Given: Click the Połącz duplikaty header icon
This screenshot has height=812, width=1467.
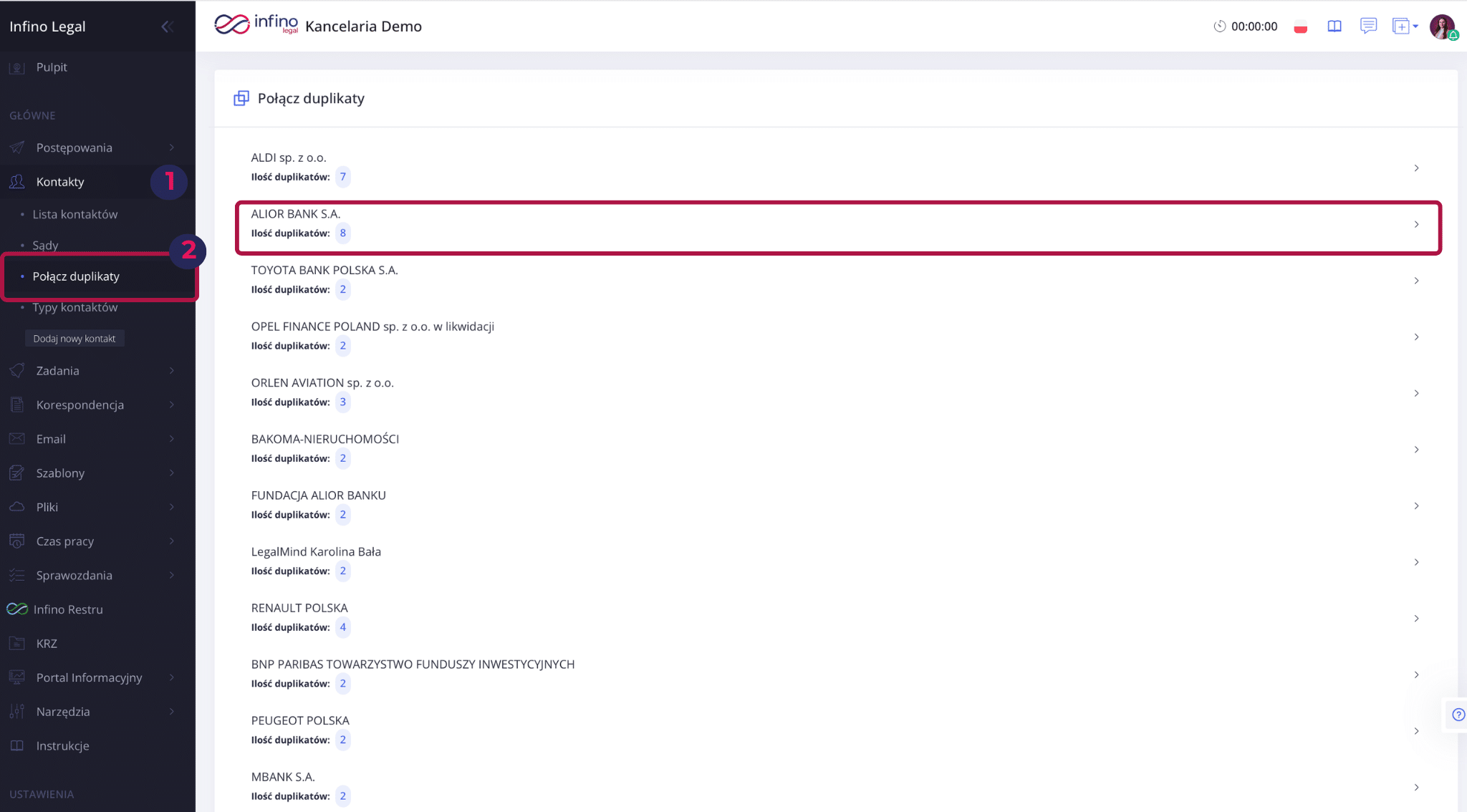Looking at the screenshot, I should tap(241, 98).
